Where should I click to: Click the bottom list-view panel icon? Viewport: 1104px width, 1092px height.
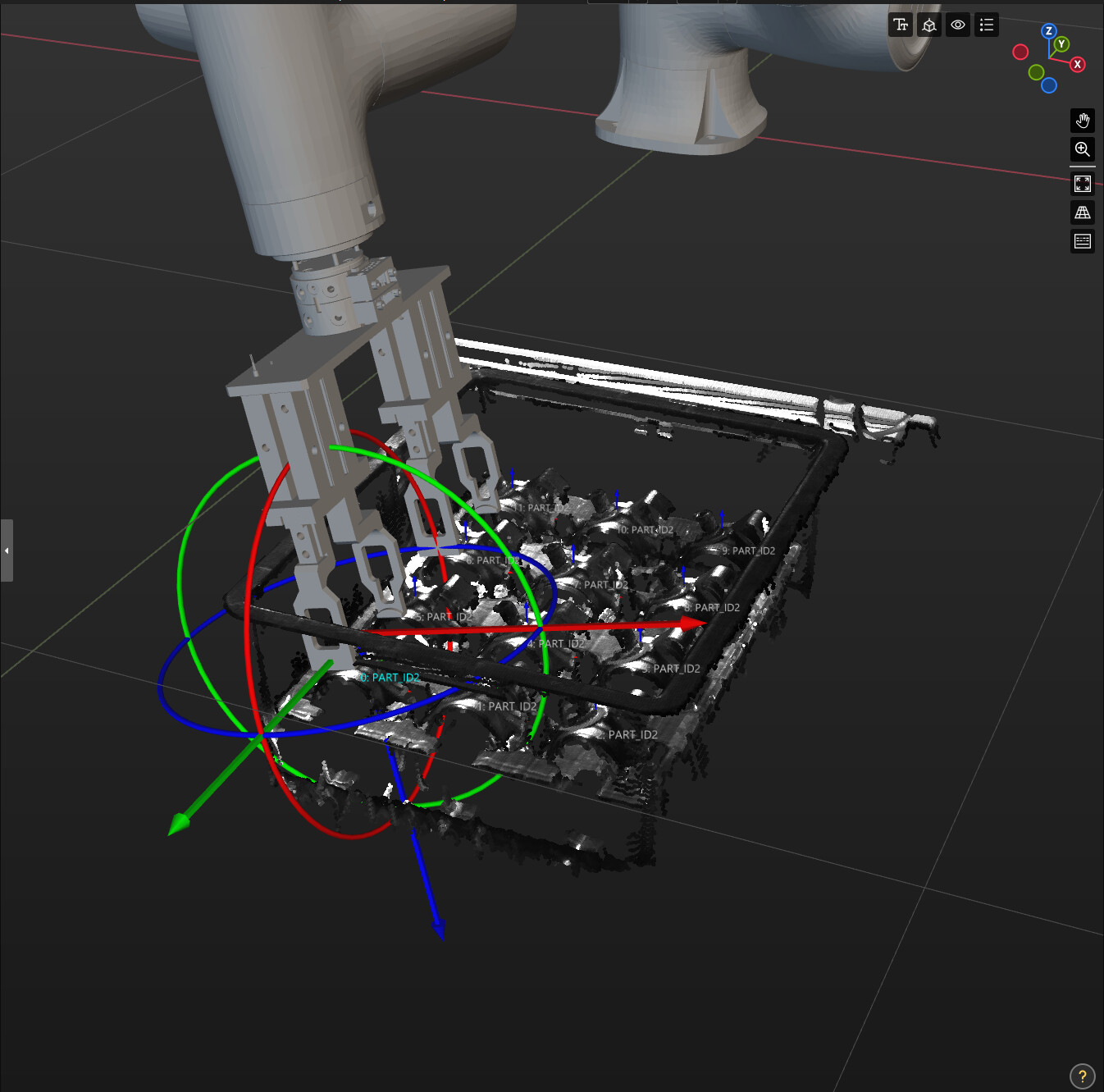(1083, 241)
